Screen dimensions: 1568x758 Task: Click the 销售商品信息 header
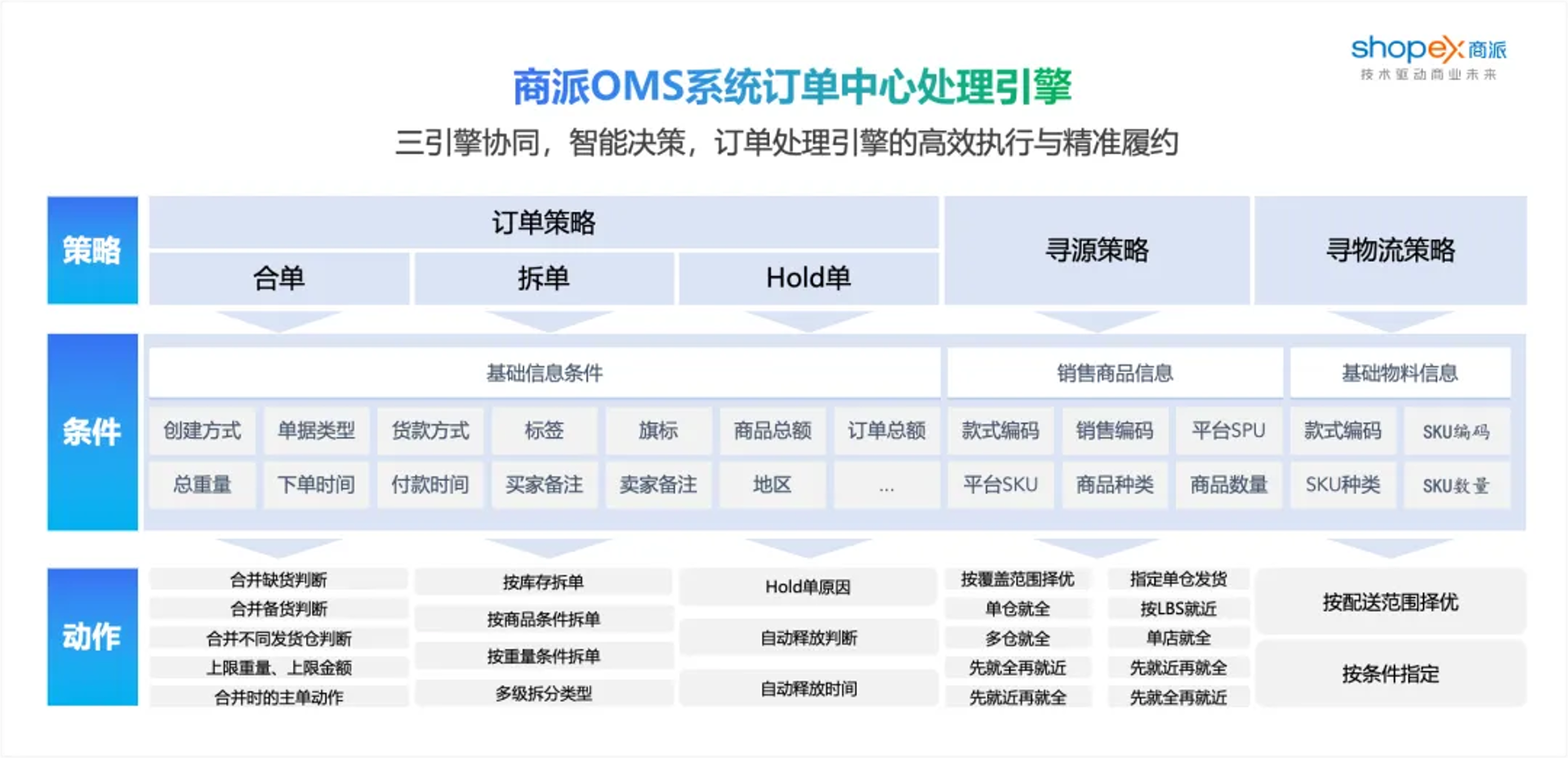coord(1115,373)
